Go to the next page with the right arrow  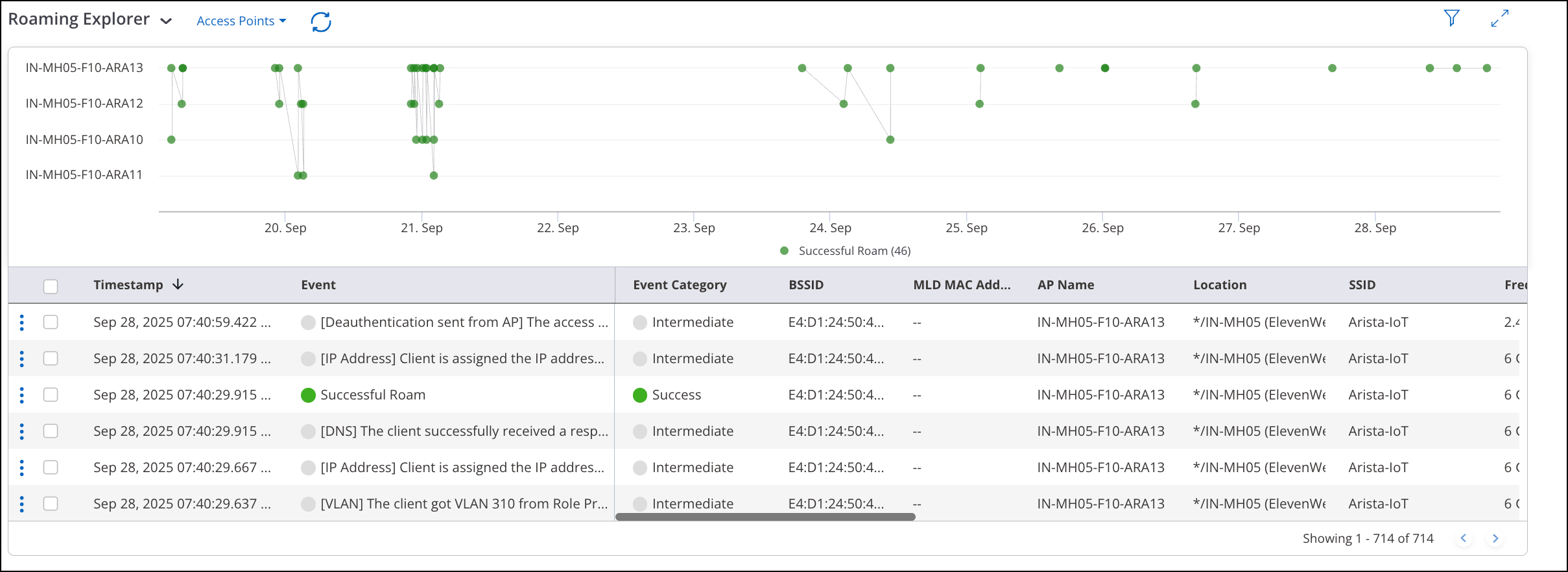[1495, 538]
